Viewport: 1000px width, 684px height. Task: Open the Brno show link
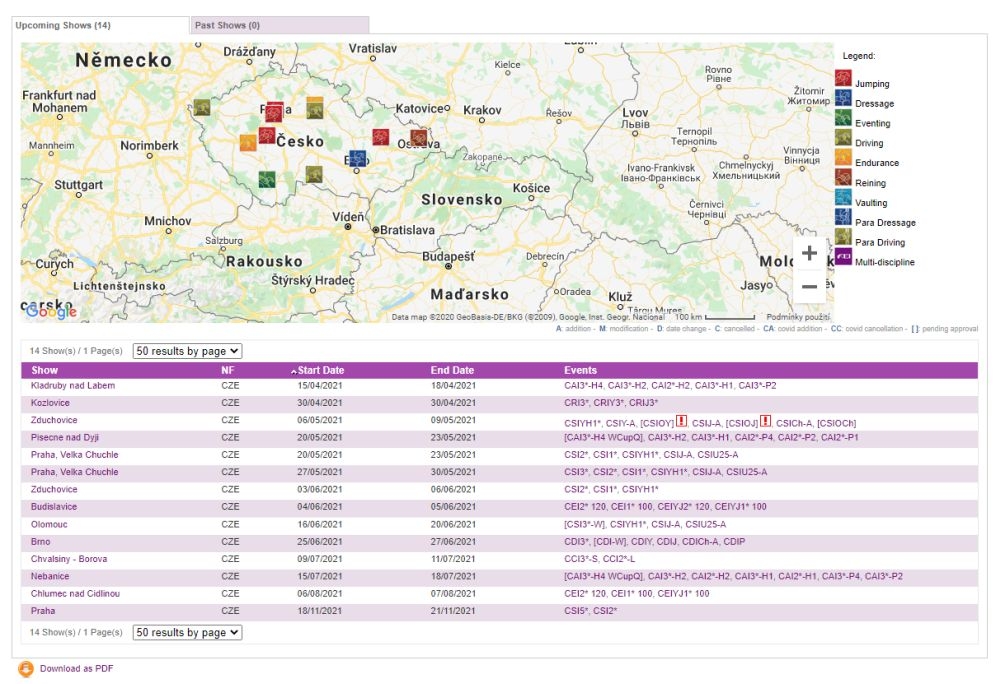click(x=41, y=541)
